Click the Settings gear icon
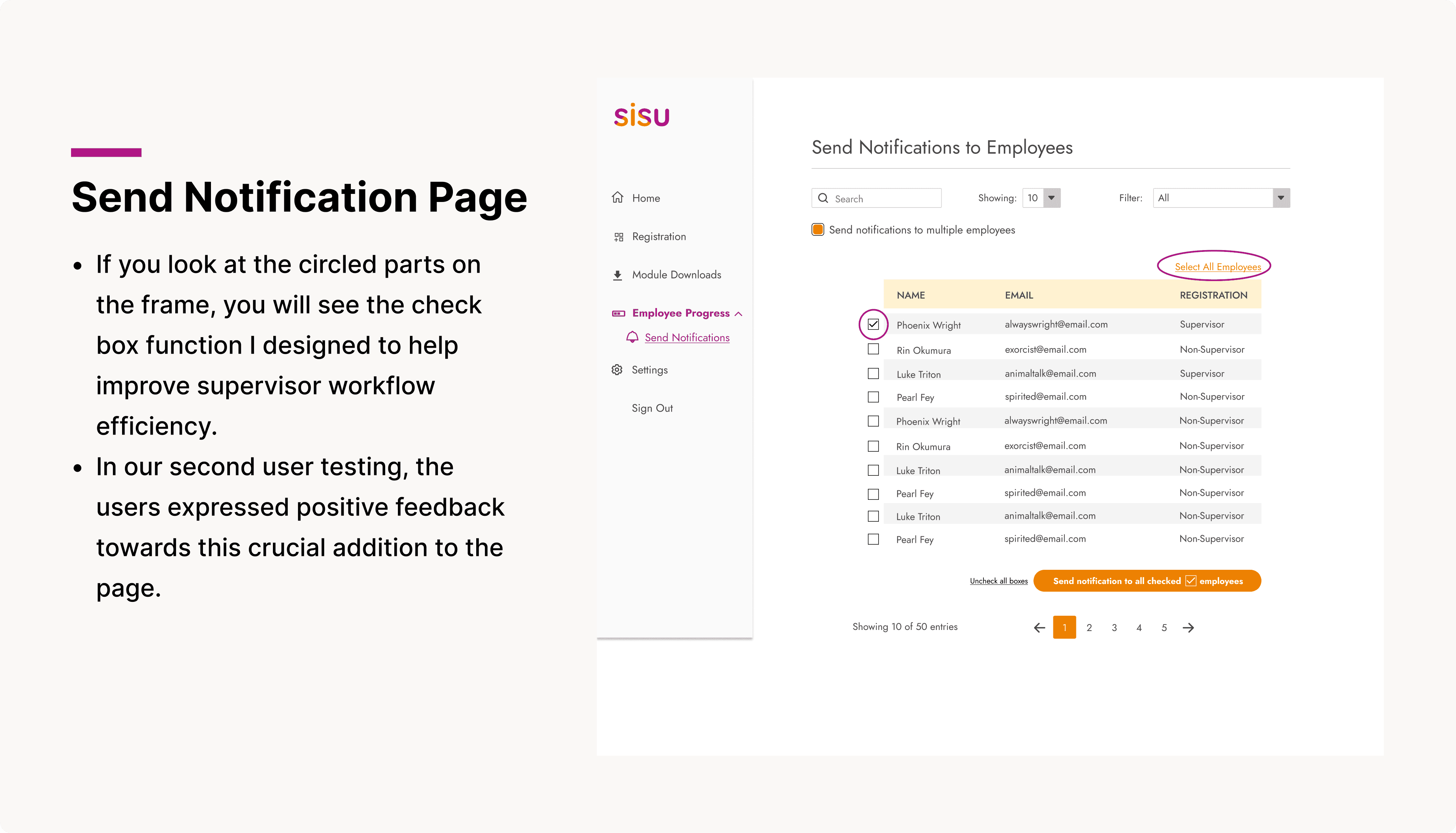This screenshot has height=833, width=1456. click(x=617, y=370)
